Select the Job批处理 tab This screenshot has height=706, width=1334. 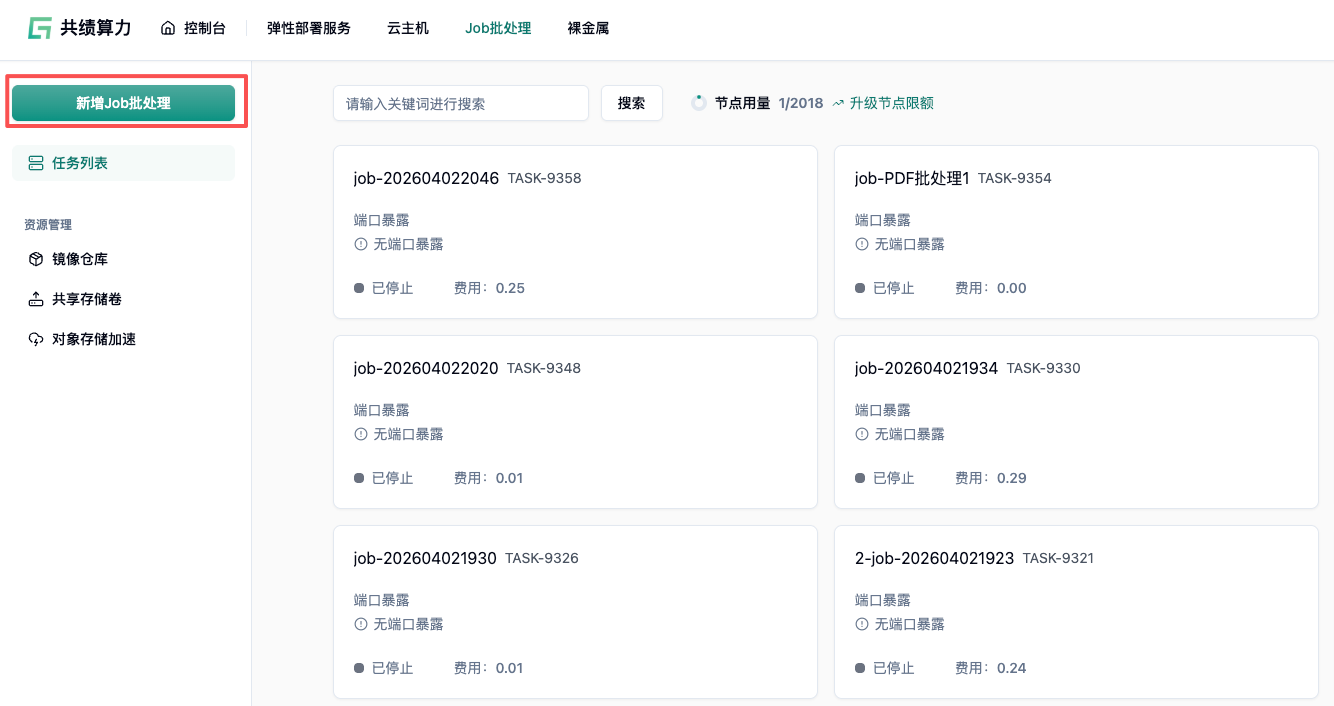coord(498,28)
